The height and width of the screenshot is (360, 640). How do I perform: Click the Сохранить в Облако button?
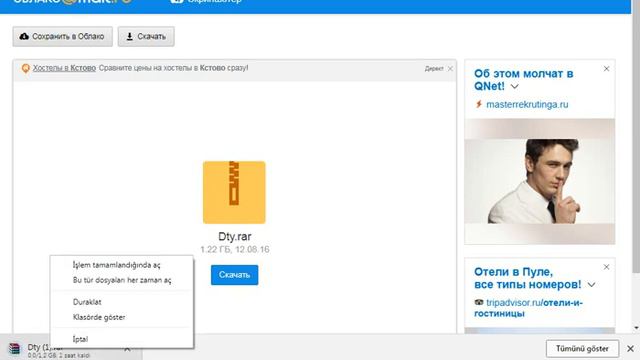62,37
